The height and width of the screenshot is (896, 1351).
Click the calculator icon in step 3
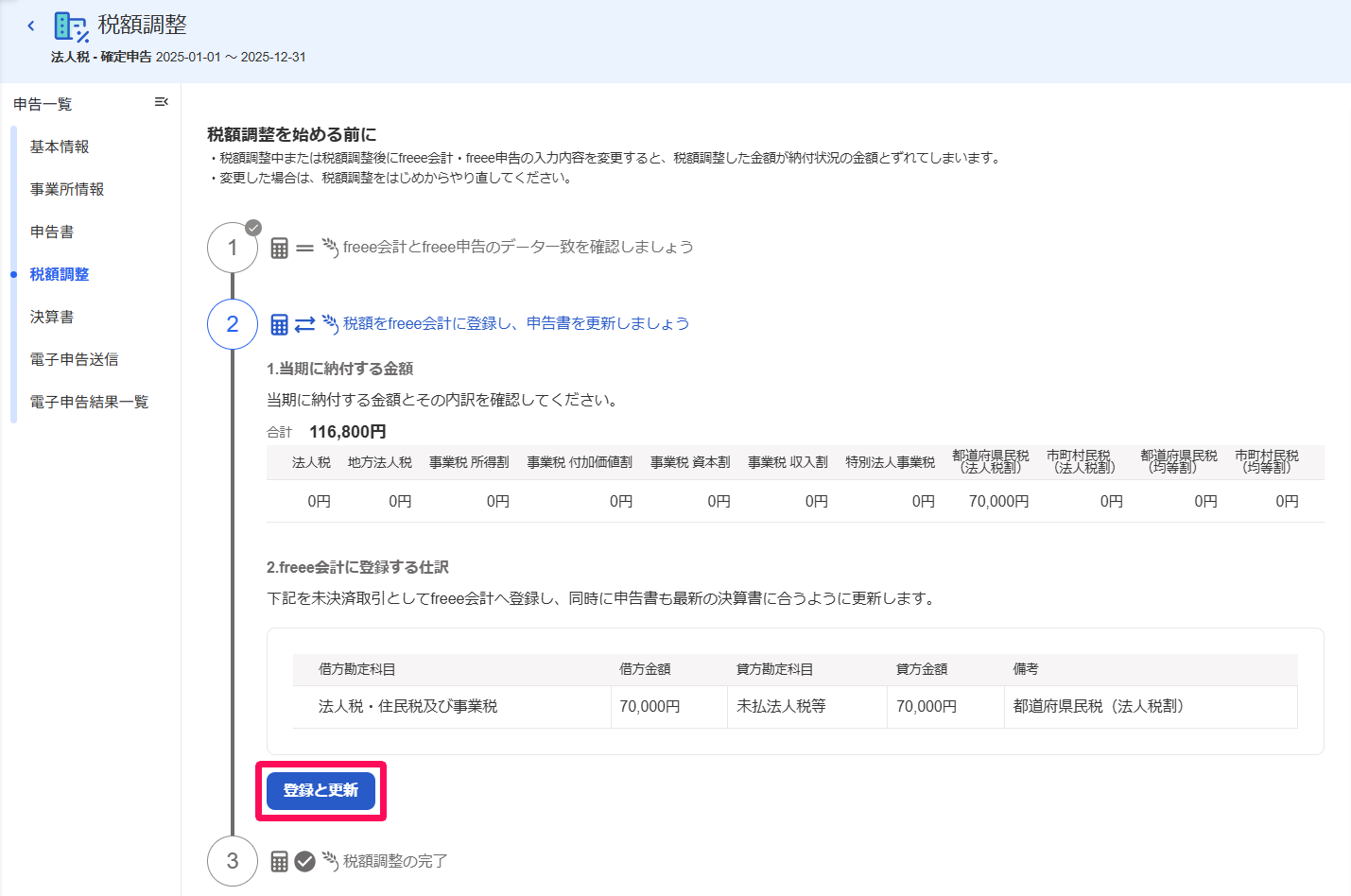(279, 861)
